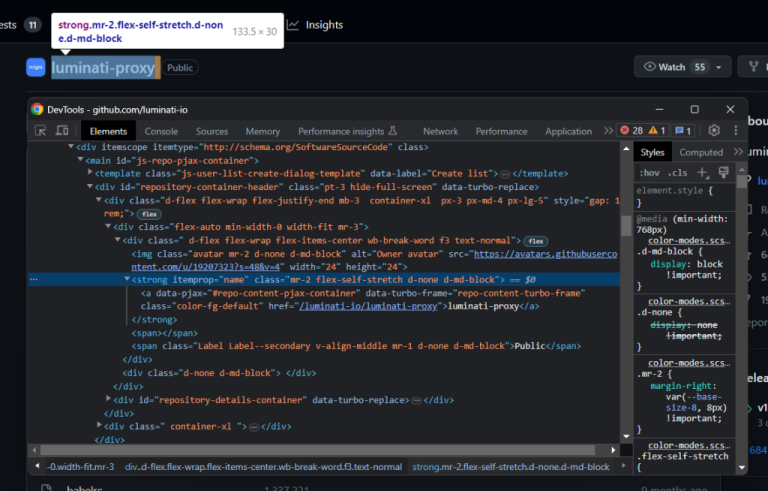The image size is (768, 491).
Task: Toggle the .cls element classes panel
Action: [678, 172]
